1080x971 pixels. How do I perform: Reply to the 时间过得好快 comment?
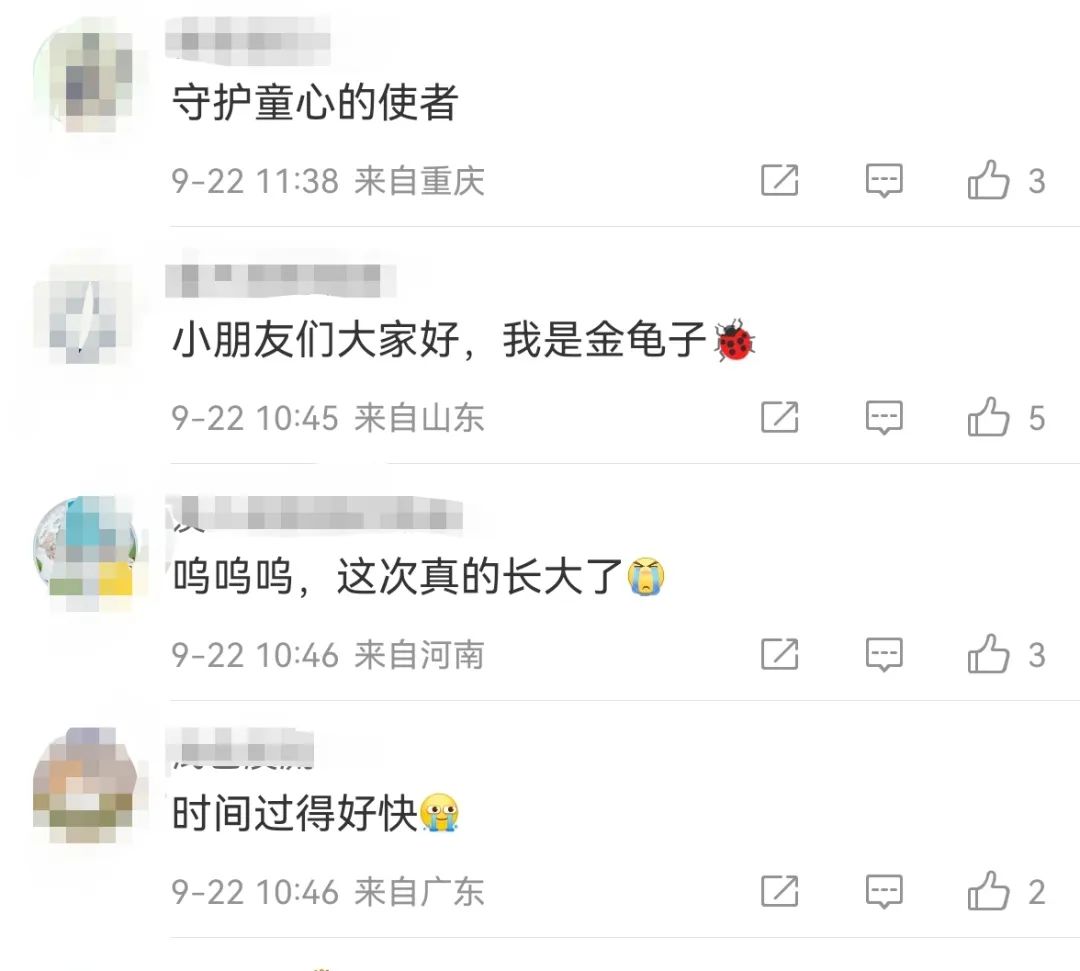tap(884, 891)
